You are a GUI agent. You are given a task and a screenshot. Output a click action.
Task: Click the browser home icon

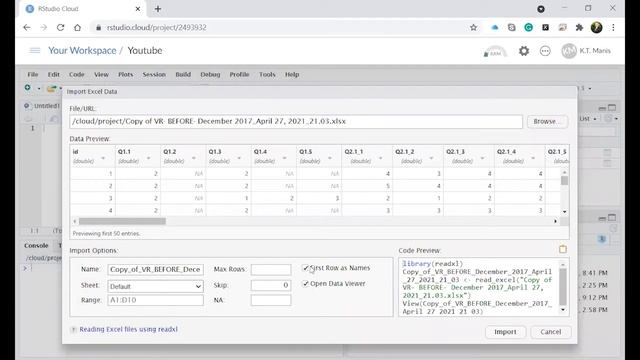(x=78, y=27)
